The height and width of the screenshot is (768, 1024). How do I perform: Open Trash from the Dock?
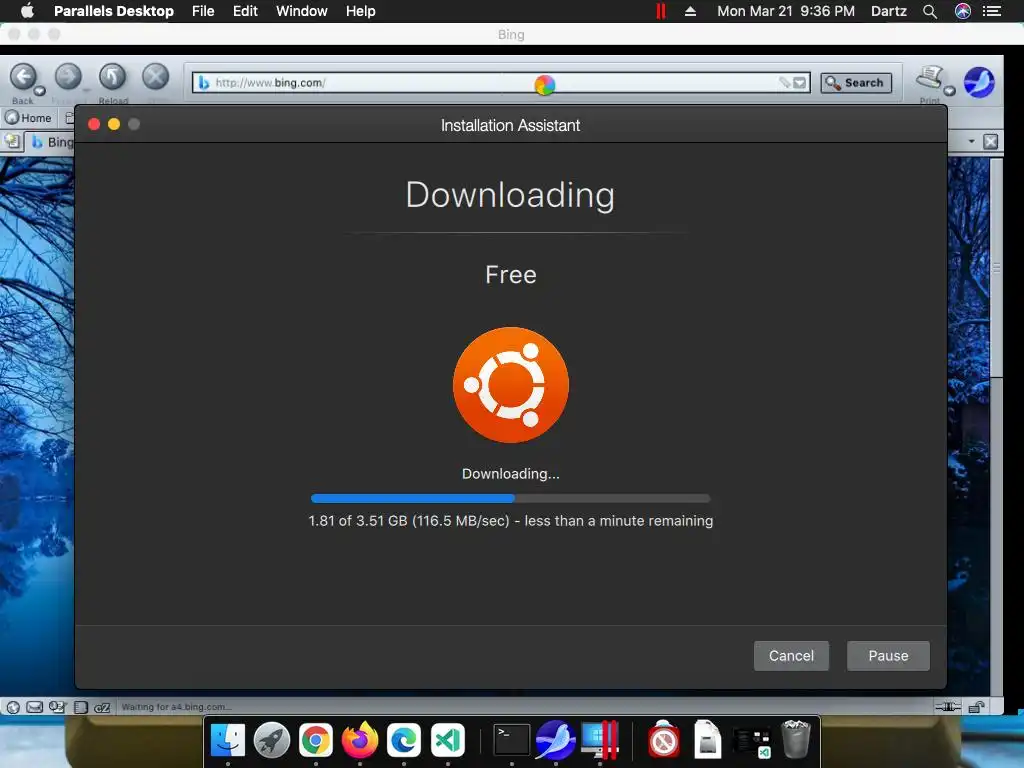pos(795,739)
